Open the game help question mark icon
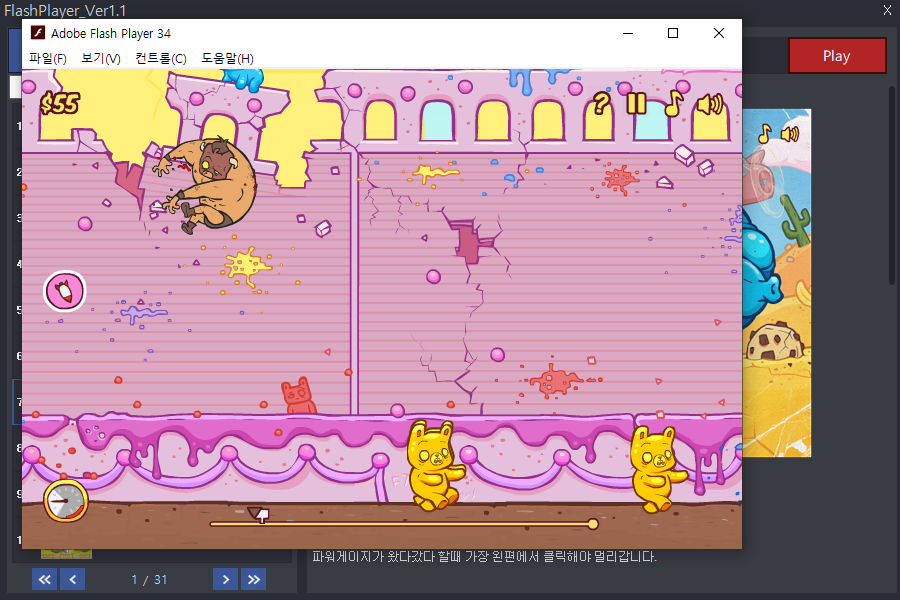Screen dimensions: 900x600 click(x=600, y=104)
